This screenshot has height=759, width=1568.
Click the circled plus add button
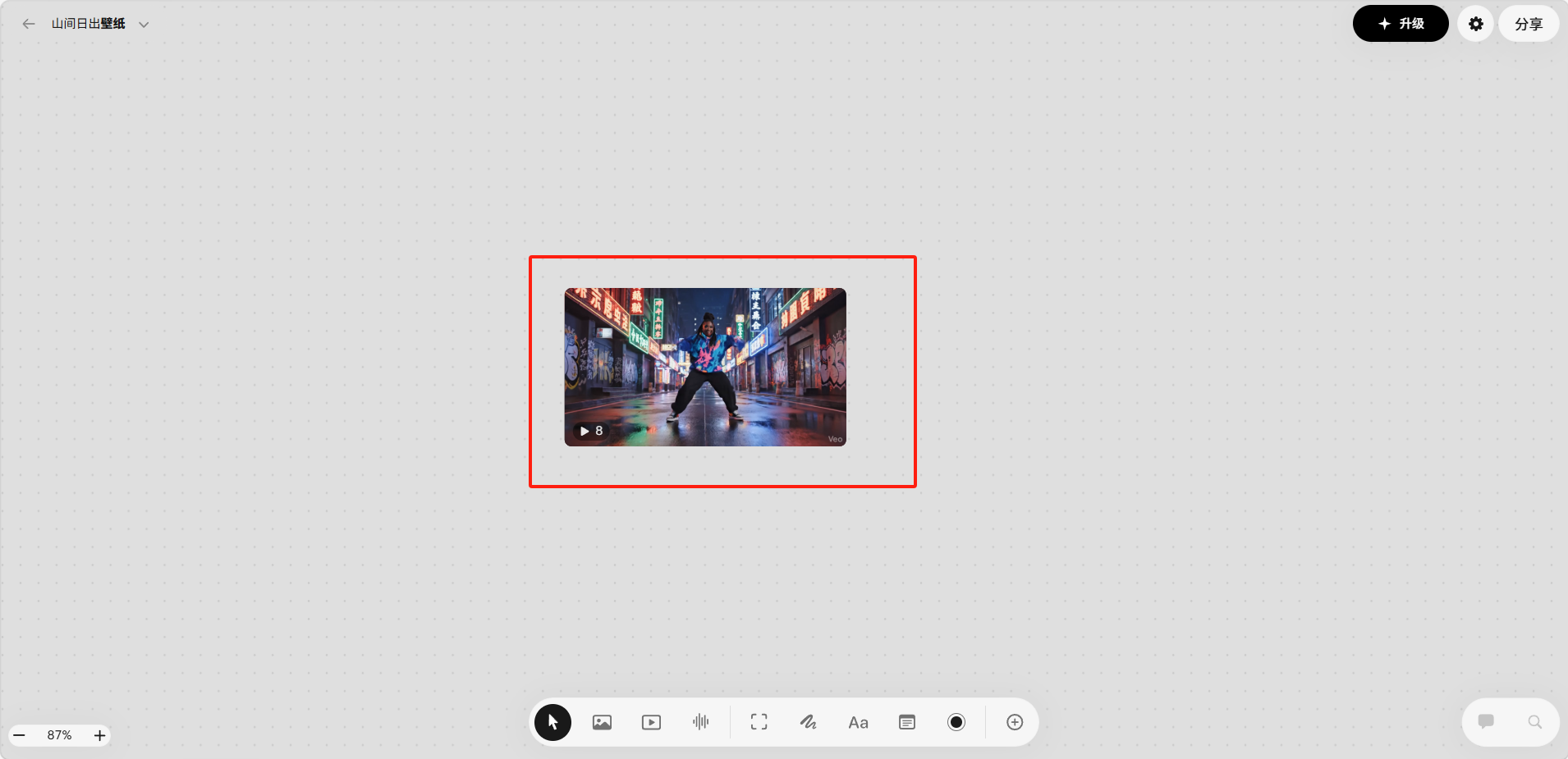tap(1015, 722)
